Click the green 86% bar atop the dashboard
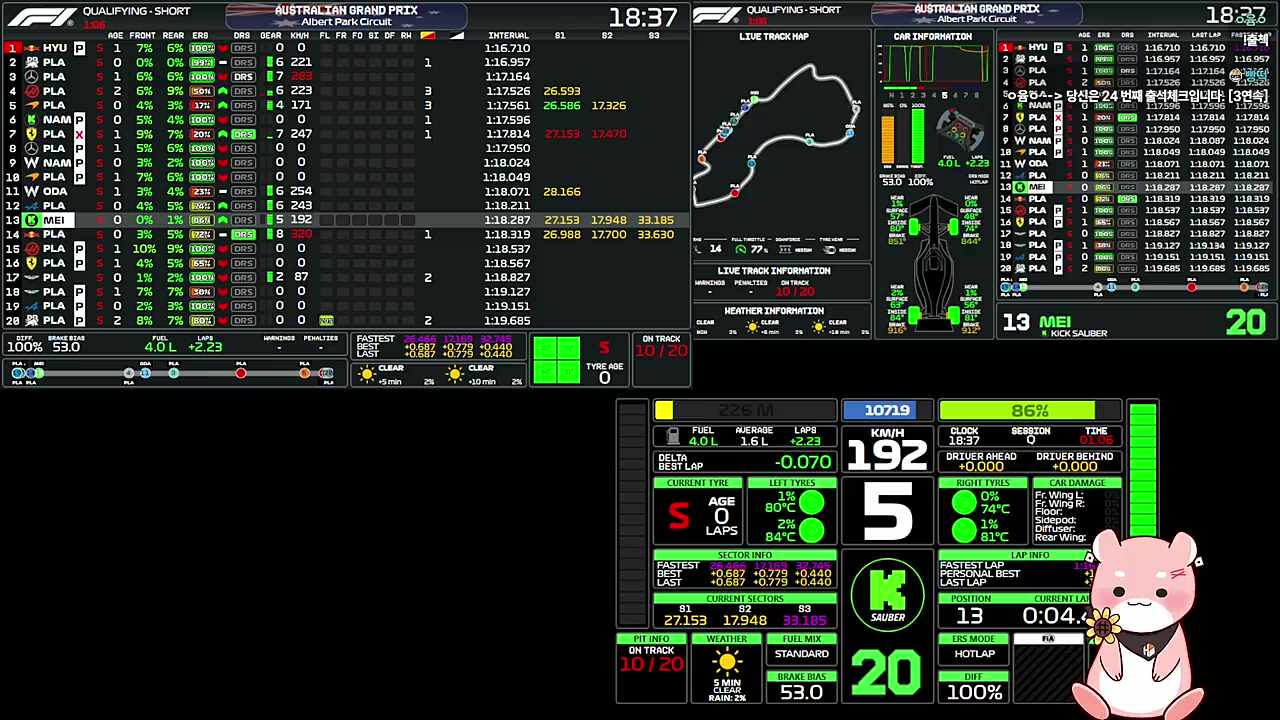 [1030, 411]
